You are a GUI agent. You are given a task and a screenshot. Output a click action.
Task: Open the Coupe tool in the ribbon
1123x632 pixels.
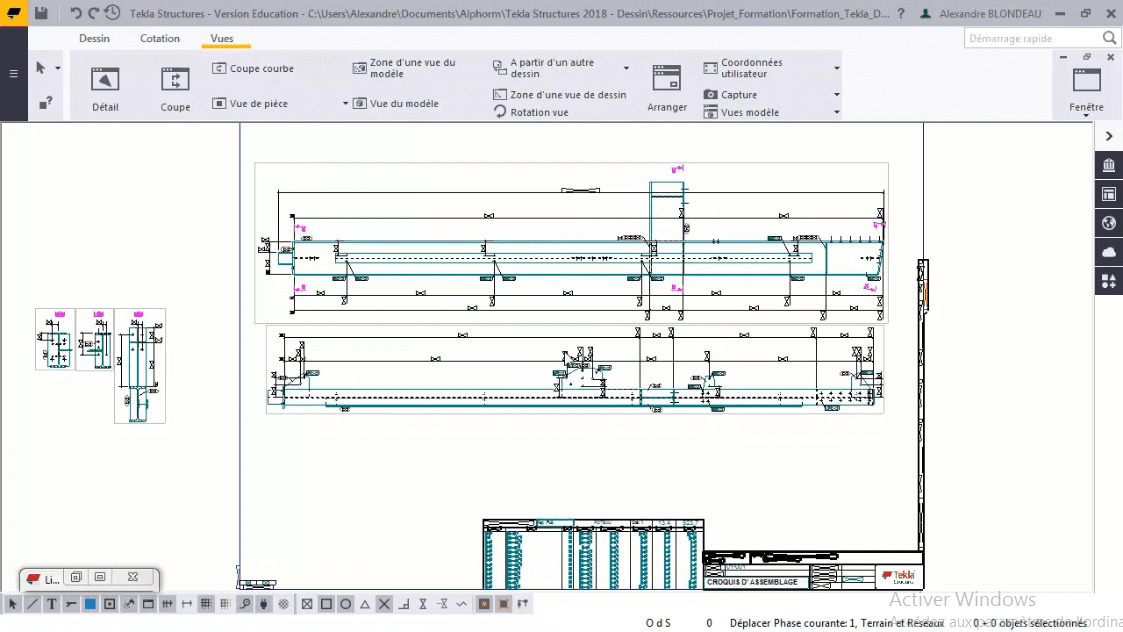point(175,85)
